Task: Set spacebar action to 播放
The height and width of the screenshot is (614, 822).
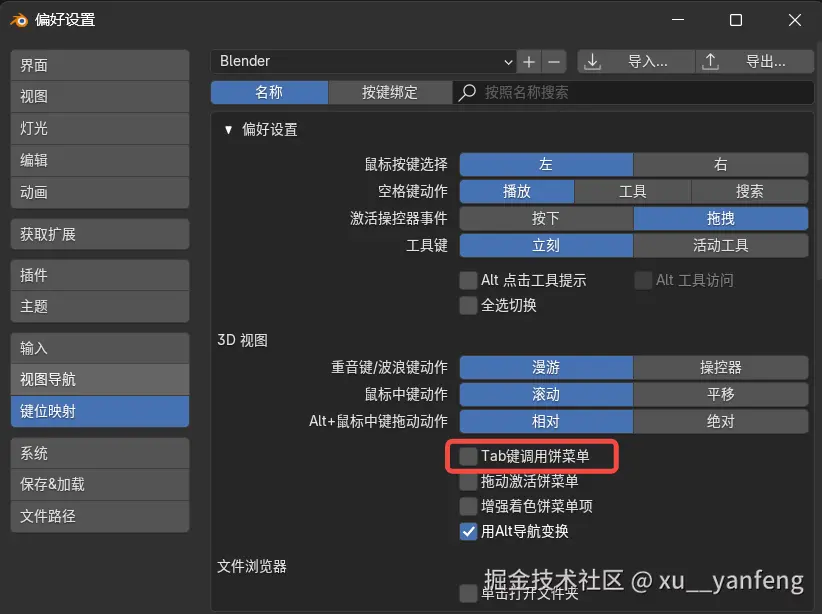Action: 517,191
